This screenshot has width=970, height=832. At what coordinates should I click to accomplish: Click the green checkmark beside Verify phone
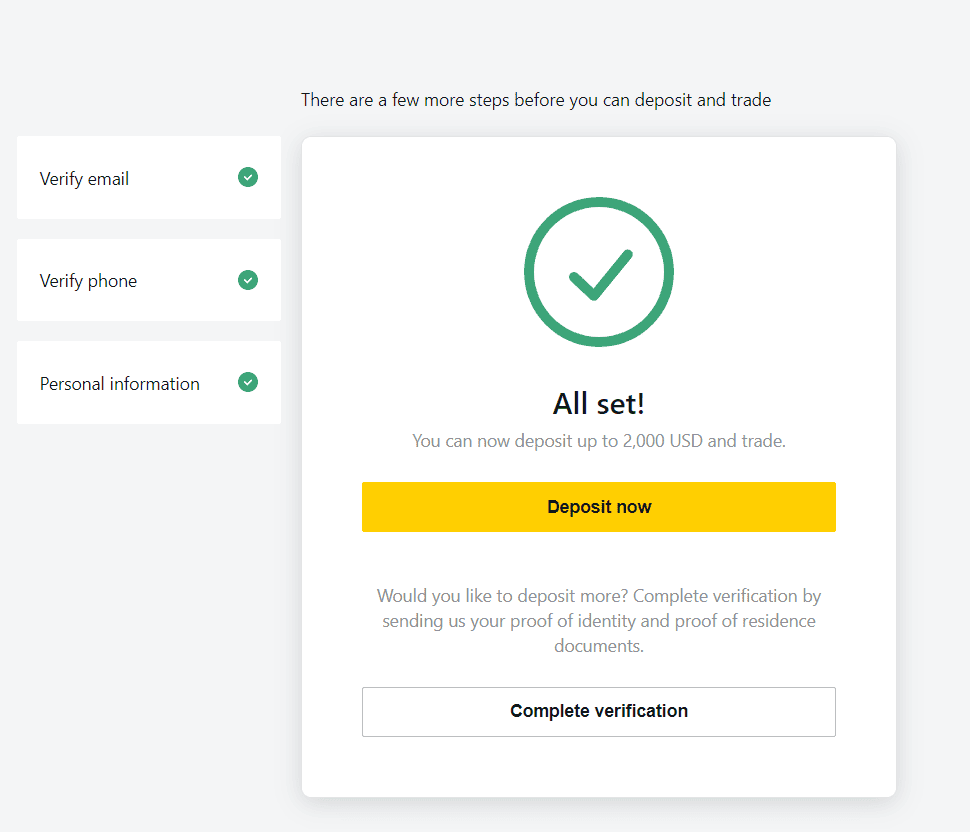pyautogui.click(x=248, y=280)
